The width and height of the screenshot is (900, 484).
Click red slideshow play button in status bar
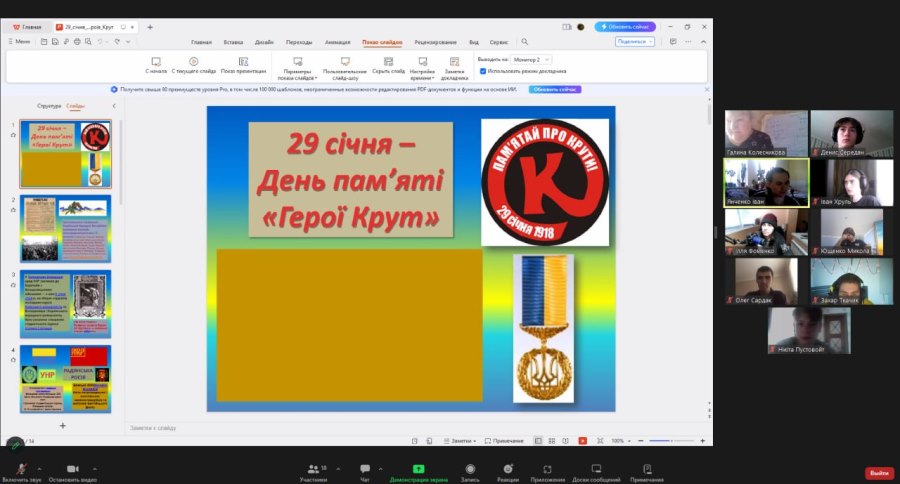(x=583, y=441)
